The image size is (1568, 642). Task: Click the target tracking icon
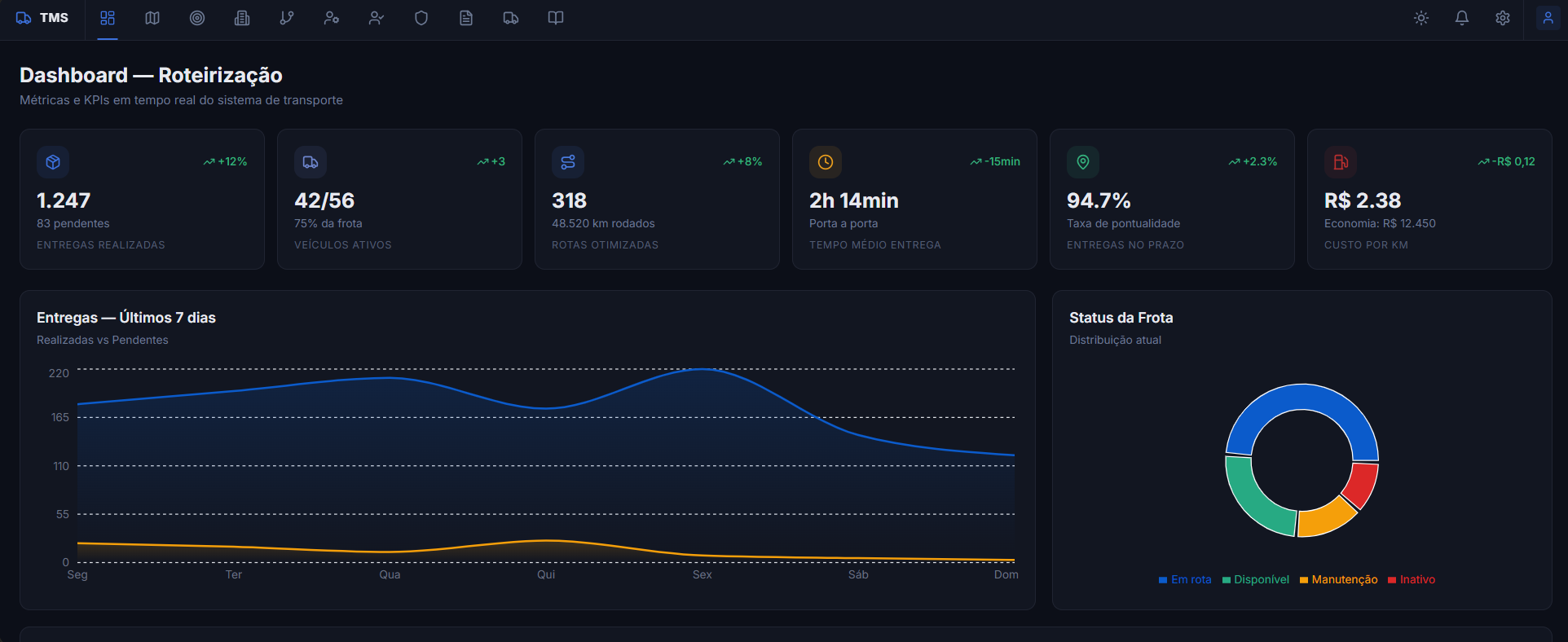197,18
